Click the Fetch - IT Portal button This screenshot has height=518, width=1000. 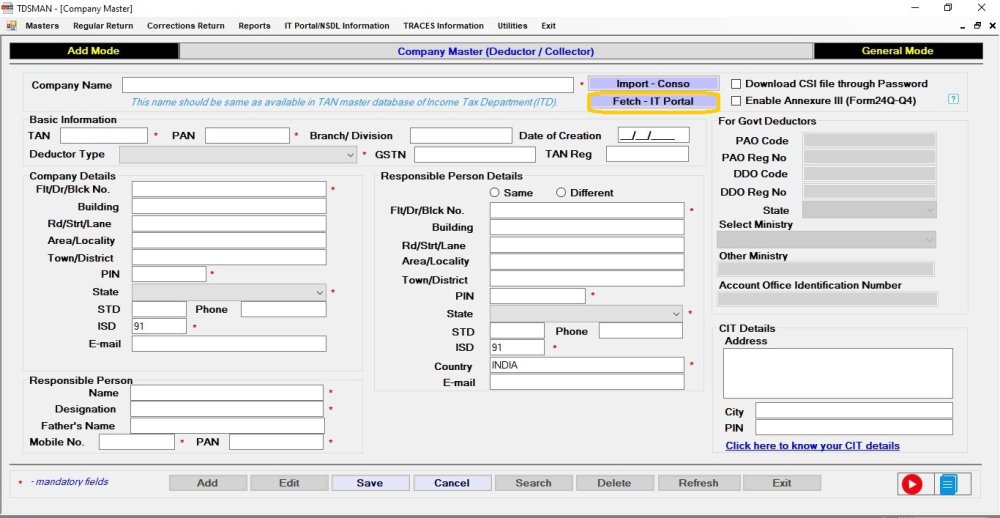[653, 101]
